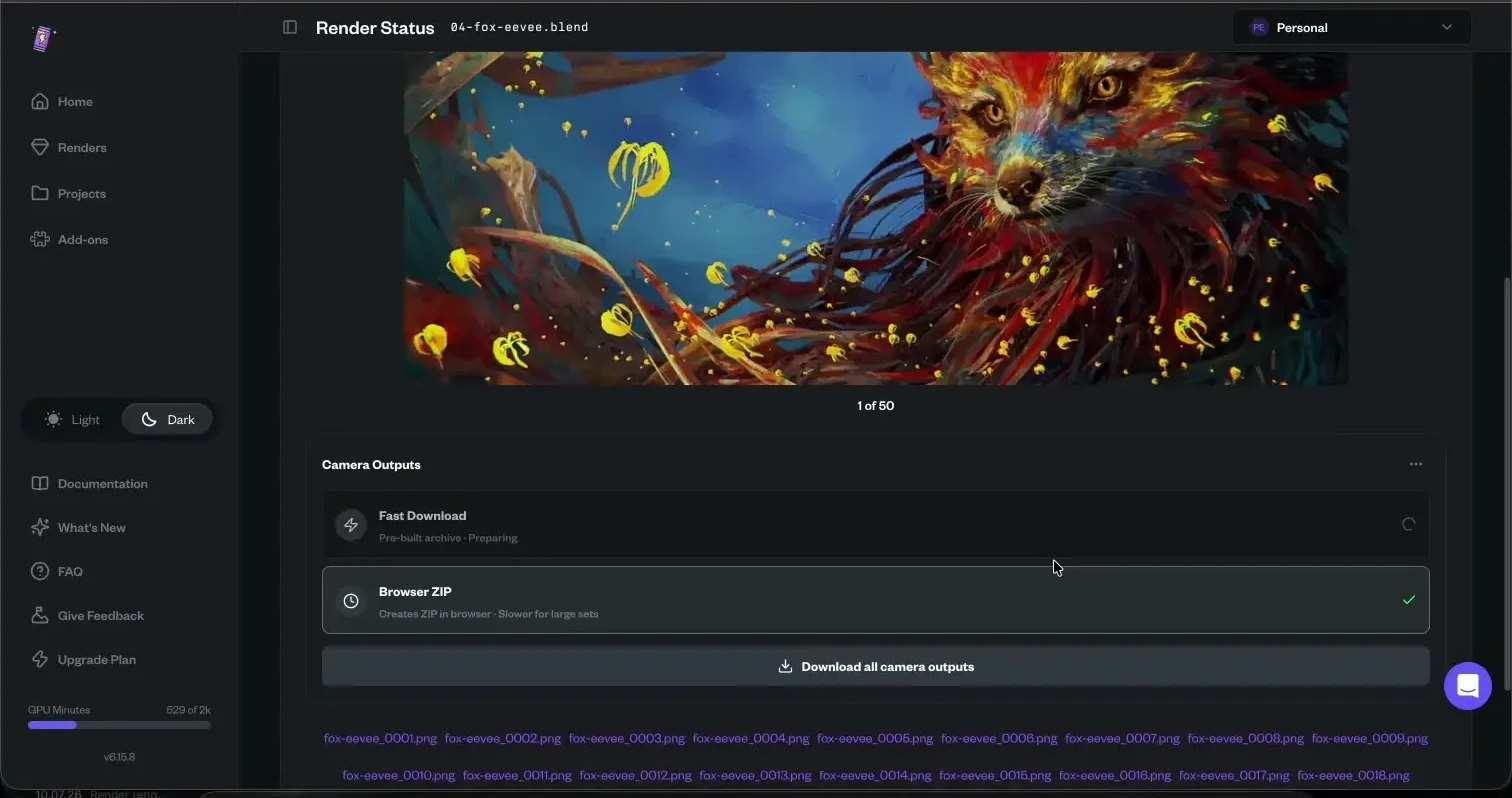This screenshot has width=1512, height=798.
Task: Open Renders in the sidebar
Action: tap(82, 147)
